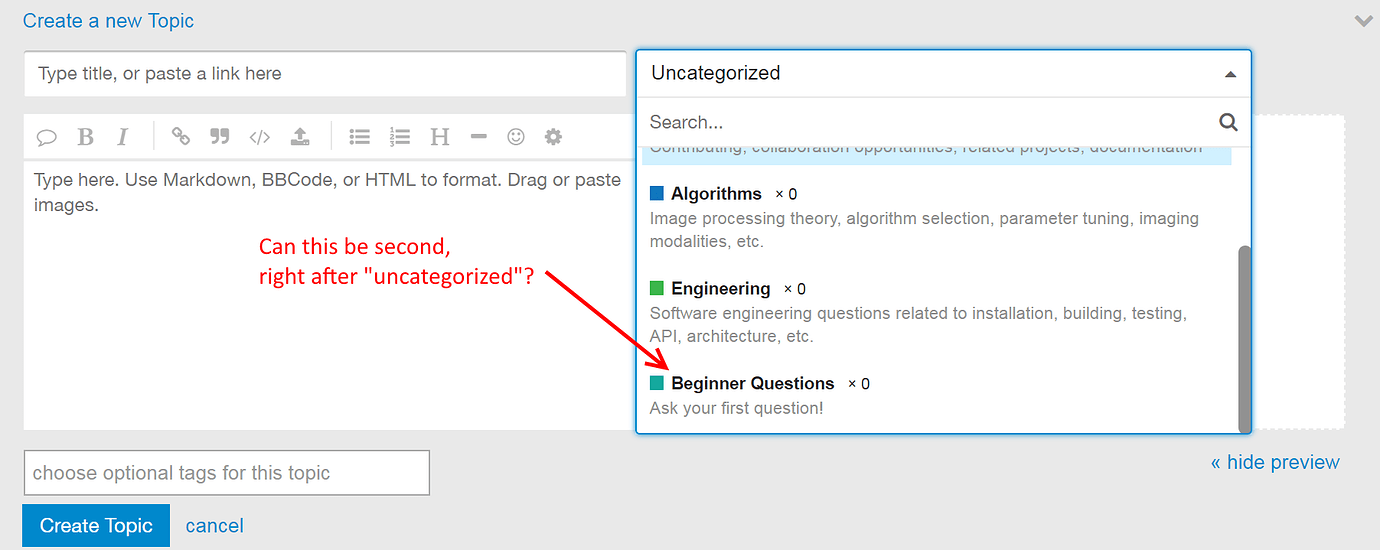This screenshot has width=1380, height=550.
Task: Insert a numbered list
Action: click(400, 137)
